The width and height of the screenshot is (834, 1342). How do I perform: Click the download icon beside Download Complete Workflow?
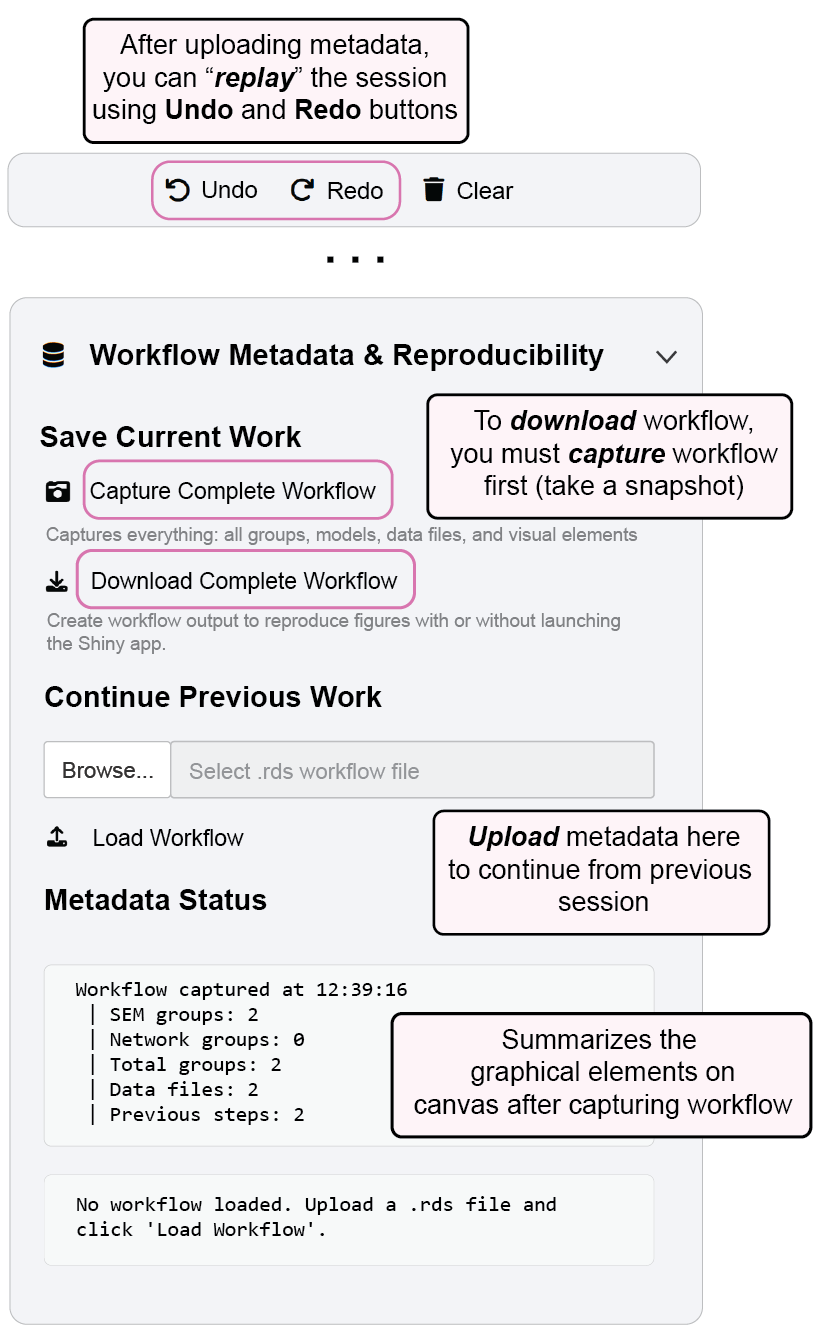point(58,582)
